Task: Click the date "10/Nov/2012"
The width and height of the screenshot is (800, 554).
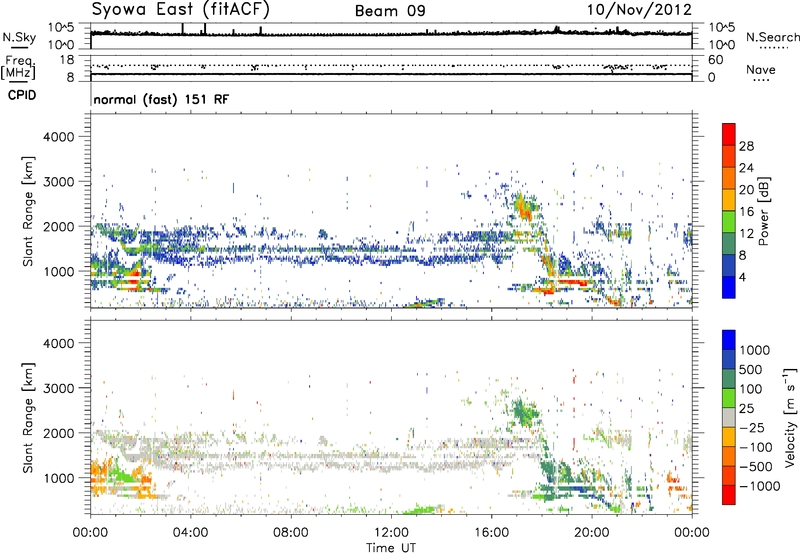Action: [x=639, y=10]
